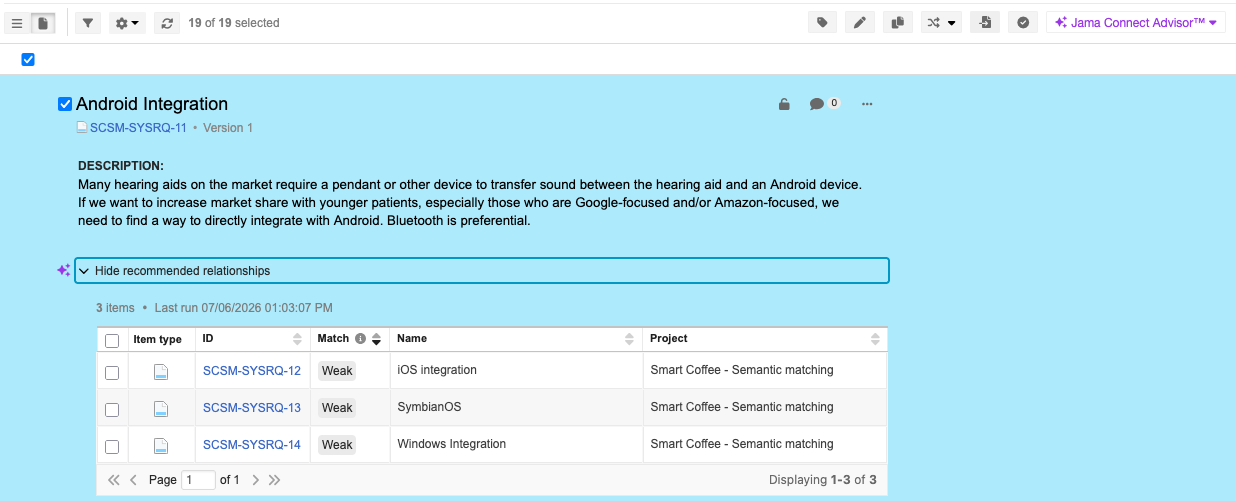Tick the SymbianOS row checkbox
Screen dimensions: 1236x501
click(x=112, y=409)
